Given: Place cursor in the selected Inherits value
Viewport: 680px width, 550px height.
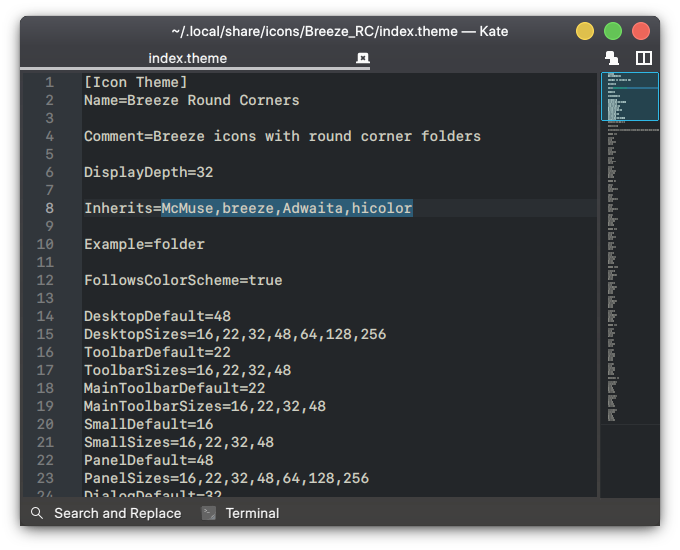Looking at the screenshot, I should coord(287,208).
